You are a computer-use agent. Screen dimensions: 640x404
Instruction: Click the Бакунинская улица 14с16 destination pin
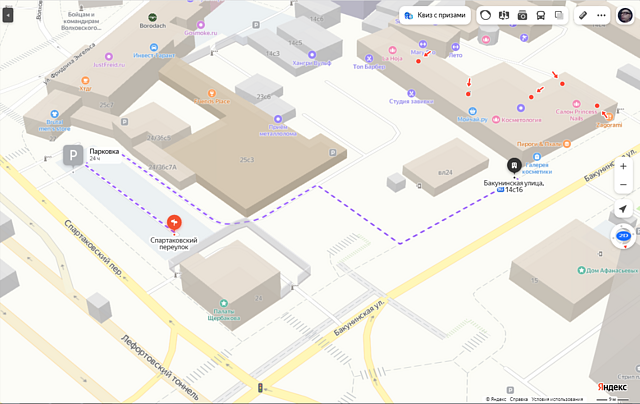(x=513, y=166)
